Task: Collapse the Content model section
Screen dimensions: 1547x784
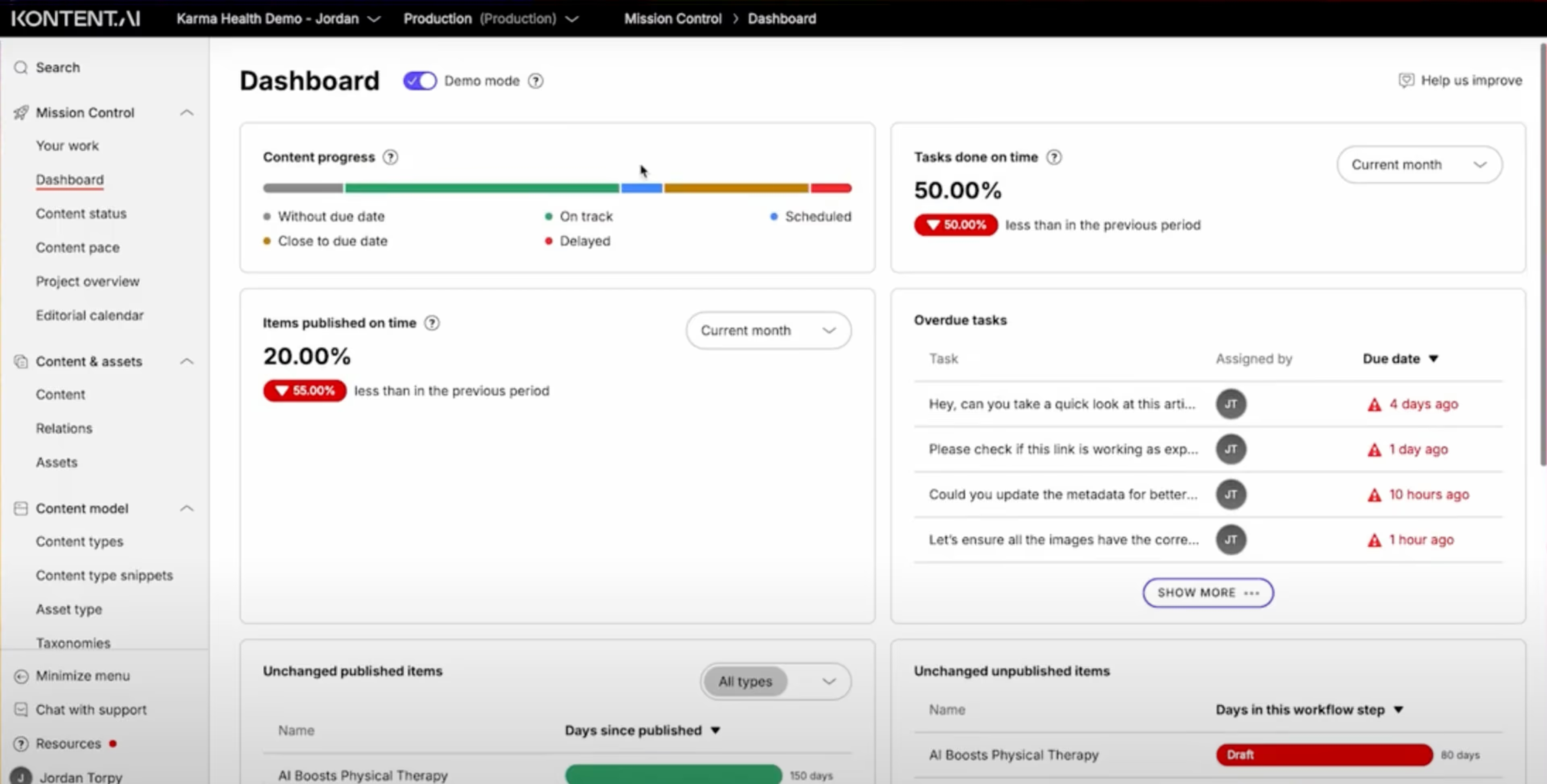Action: click(187, 508)
